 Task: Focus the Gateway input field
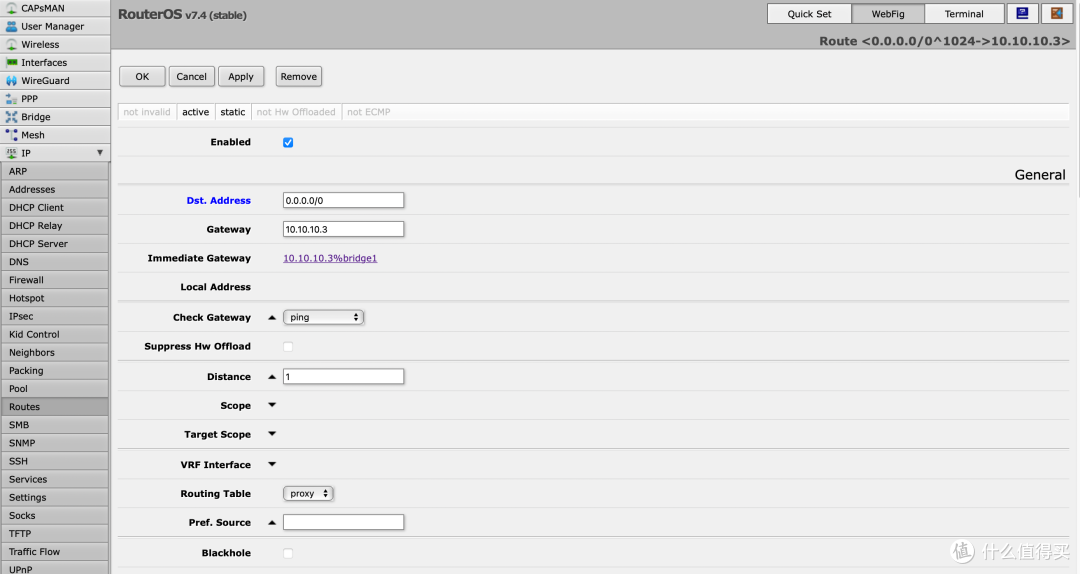click(x=343, y=229)
